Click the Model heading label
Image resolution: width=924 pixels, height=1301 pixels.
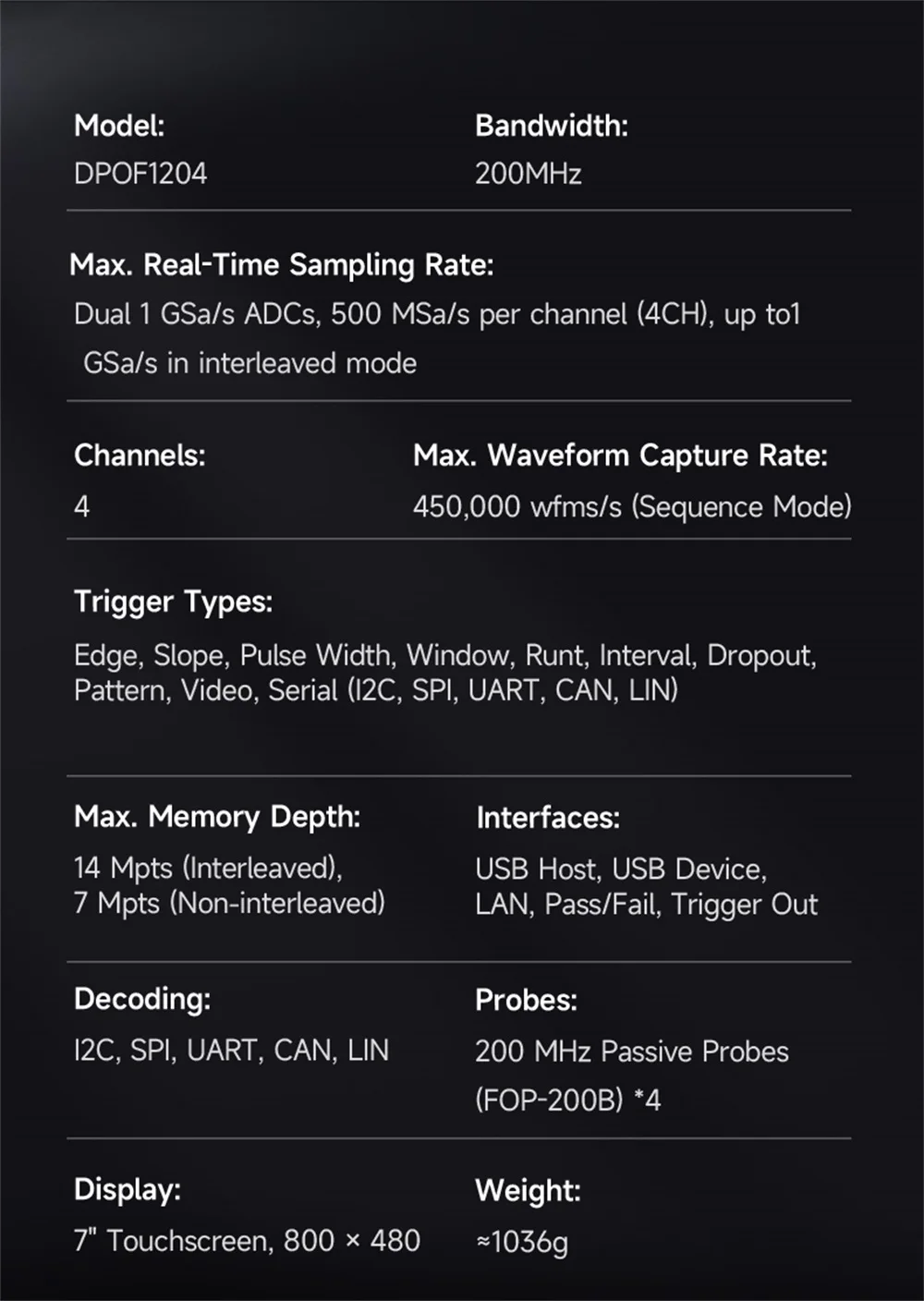click(119, 125)
